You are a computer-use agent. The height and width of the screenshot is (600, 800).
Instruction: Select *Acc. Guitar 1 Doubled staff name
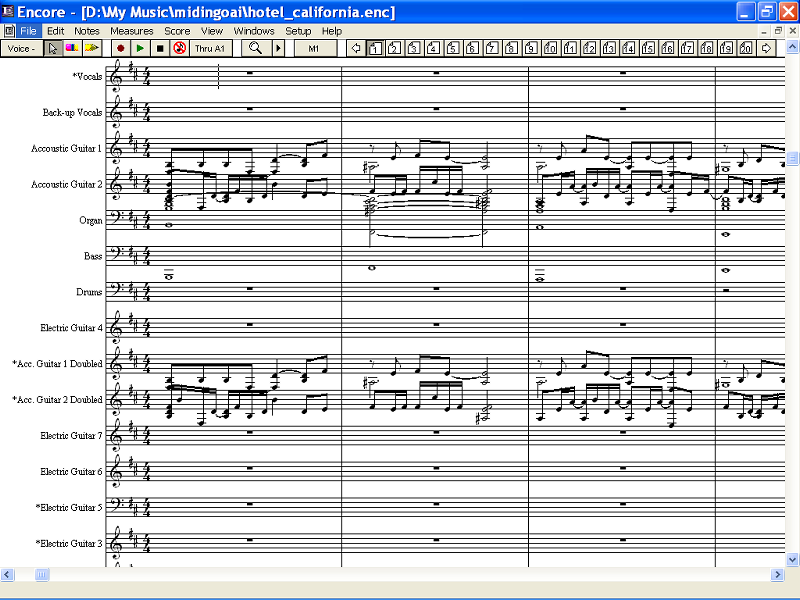click(x=57, y=364)
